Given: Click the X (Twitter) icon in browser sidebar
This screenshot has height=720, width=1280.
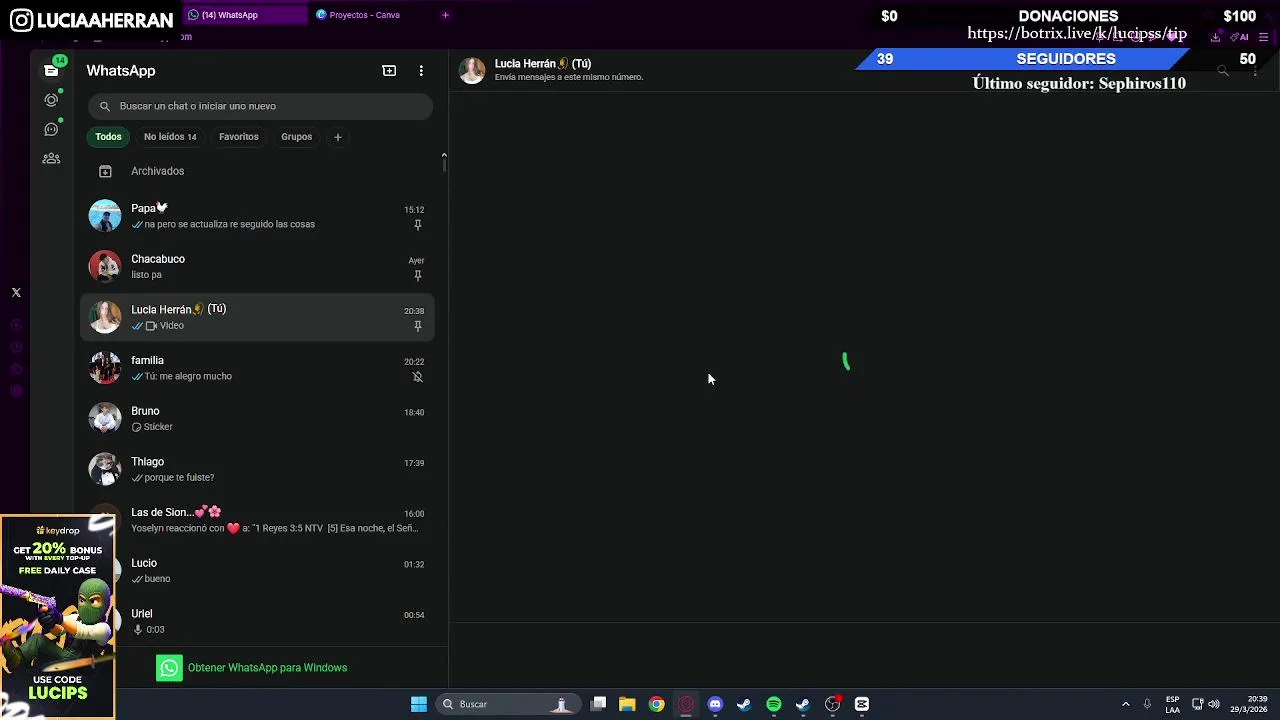Looking at the screenshot, I should [x=16, y=293].
